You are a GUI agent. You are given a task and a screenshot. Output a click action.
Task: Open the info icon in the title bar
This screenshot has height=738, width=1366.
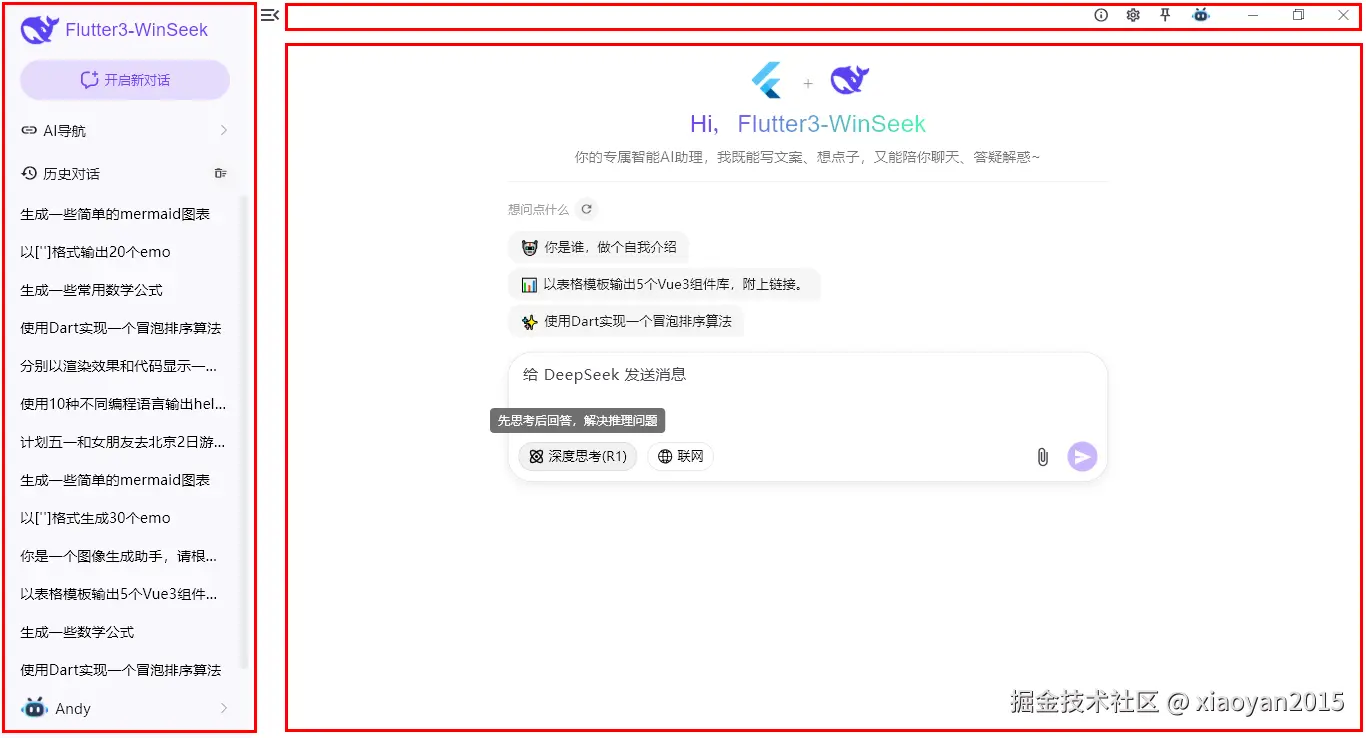[1101, 15]
